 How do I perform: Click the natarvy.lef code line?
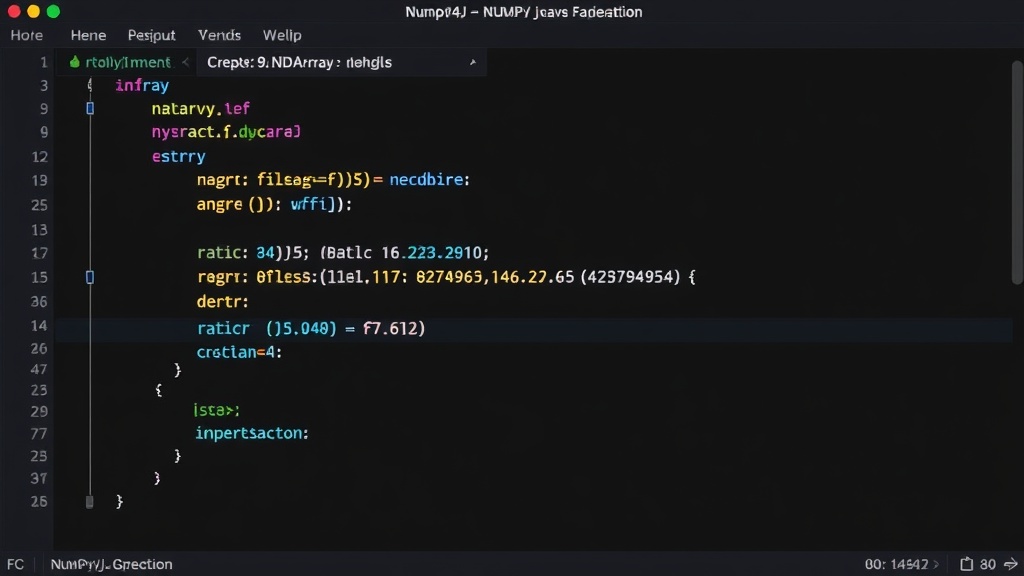tap(200, 108)
